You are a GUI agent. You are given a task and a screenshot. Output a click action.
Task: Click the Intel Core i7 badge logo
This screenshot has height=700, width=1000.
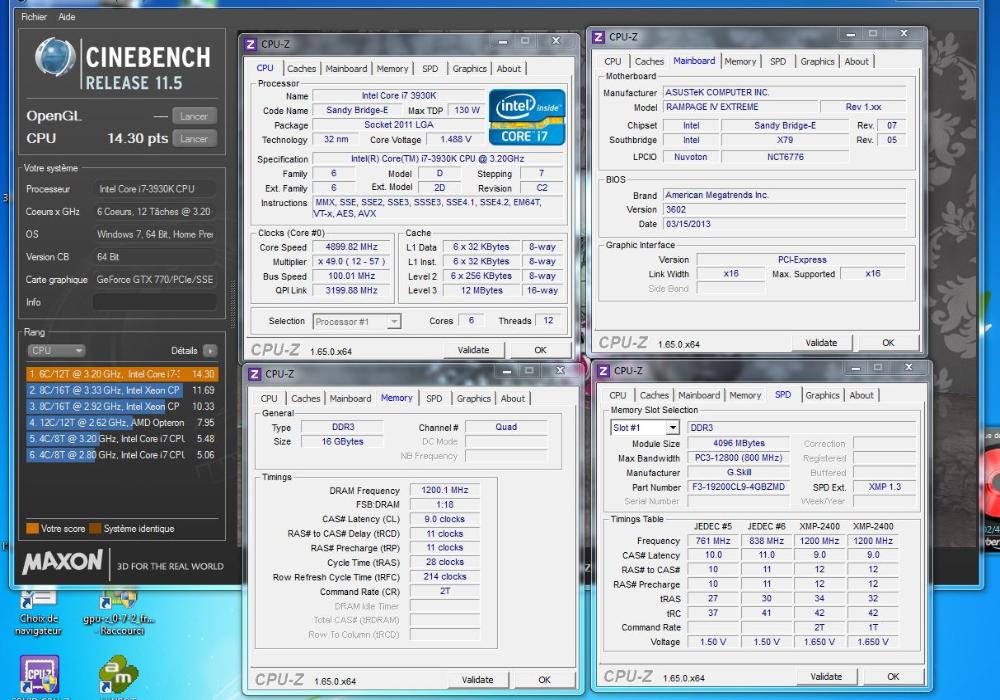tap(527, 117)
